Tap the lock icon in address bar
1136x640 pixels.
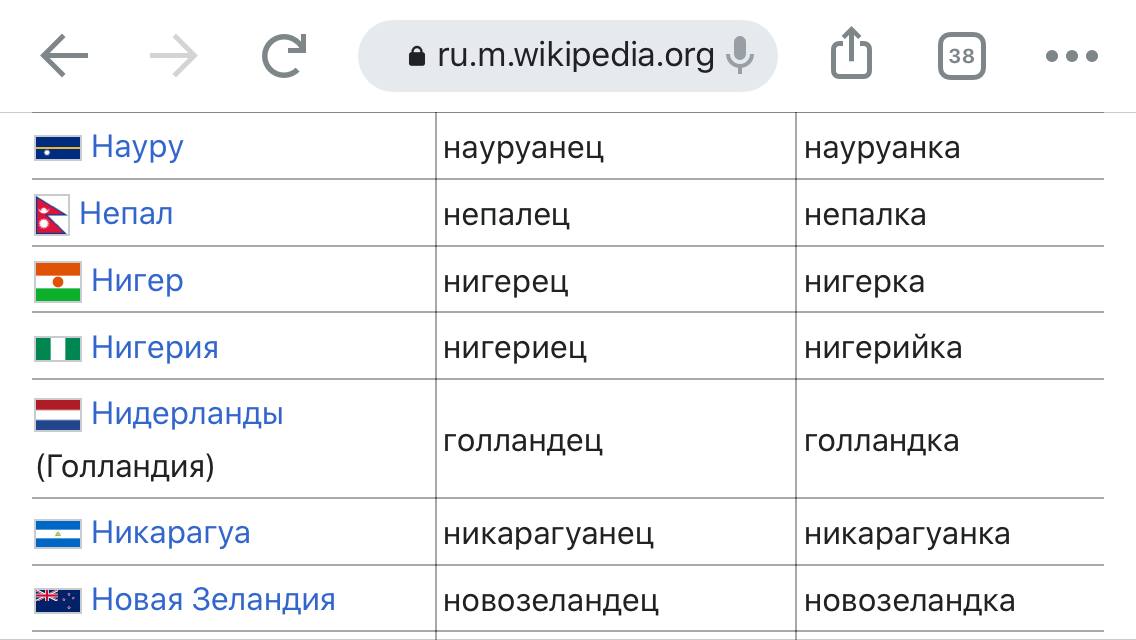pos(417,57)
